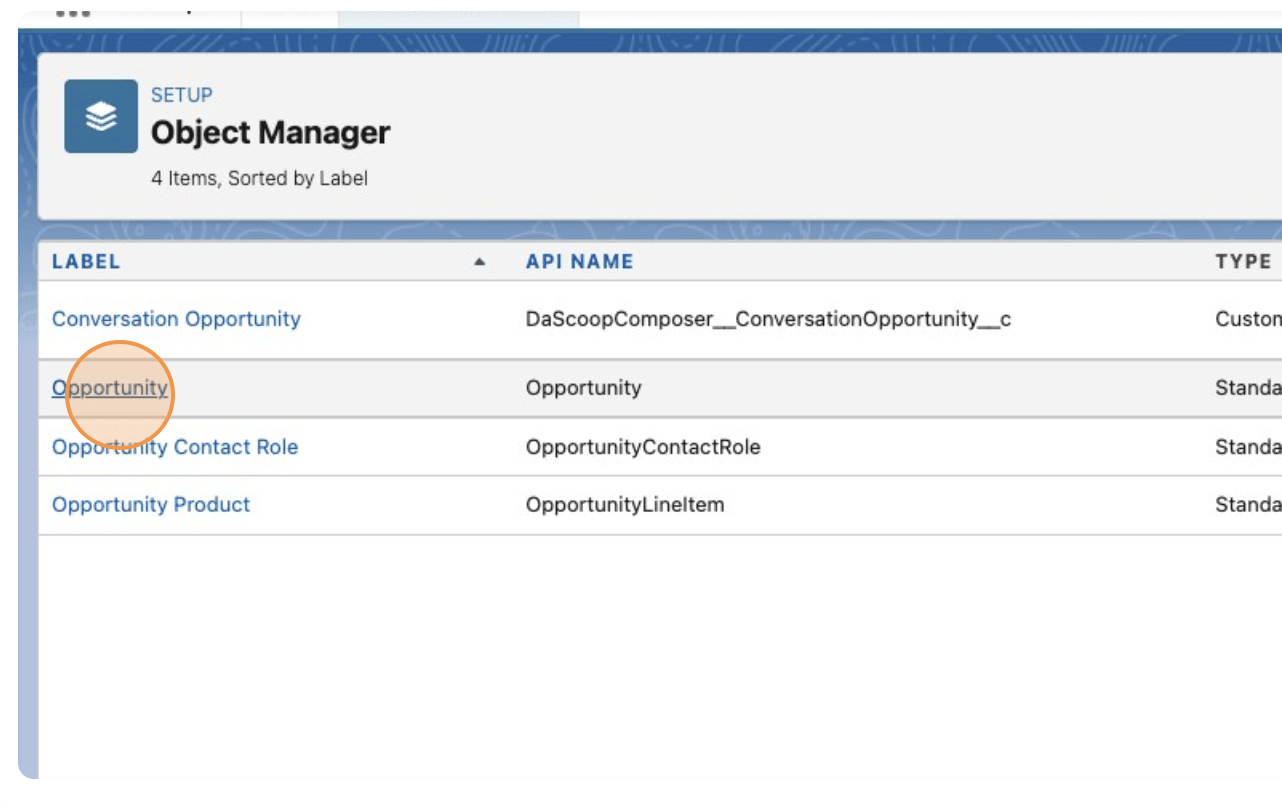Sort by the API NAME column header
This screenshot has height=806, width=1282.
580,262
